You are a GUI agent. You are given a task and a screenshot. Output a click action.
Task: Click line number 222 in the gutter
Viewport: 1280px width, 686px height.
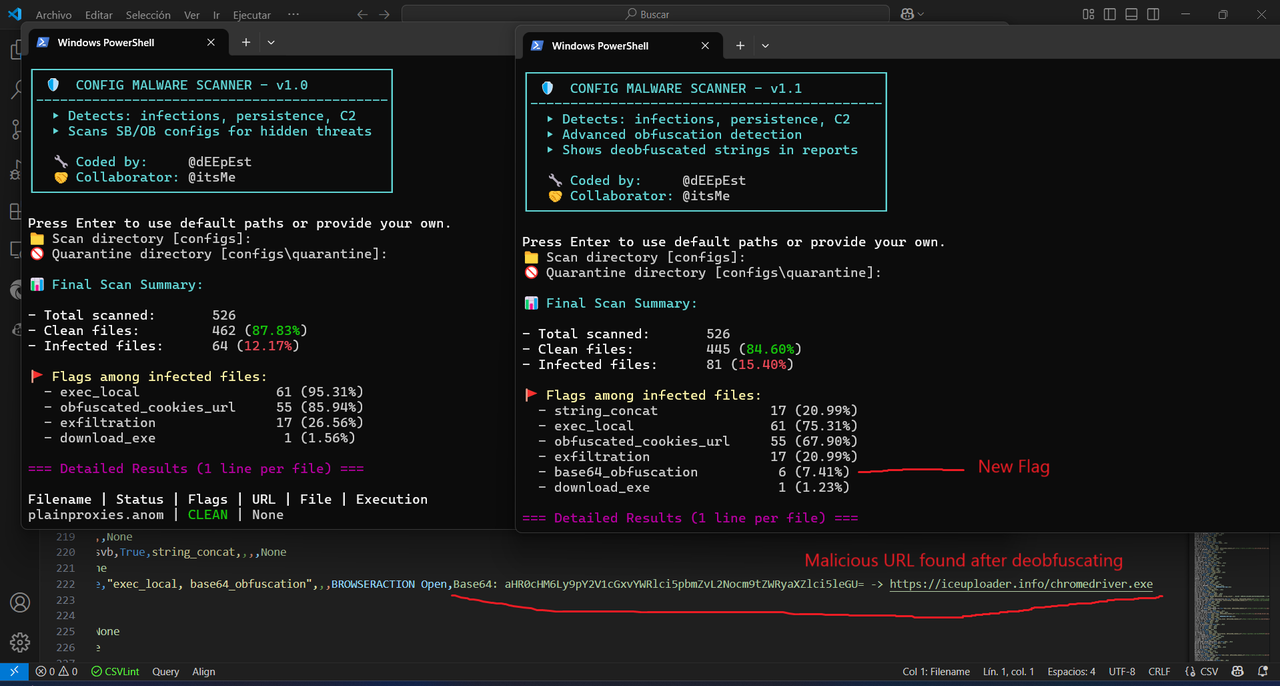(x=66, y=584)
